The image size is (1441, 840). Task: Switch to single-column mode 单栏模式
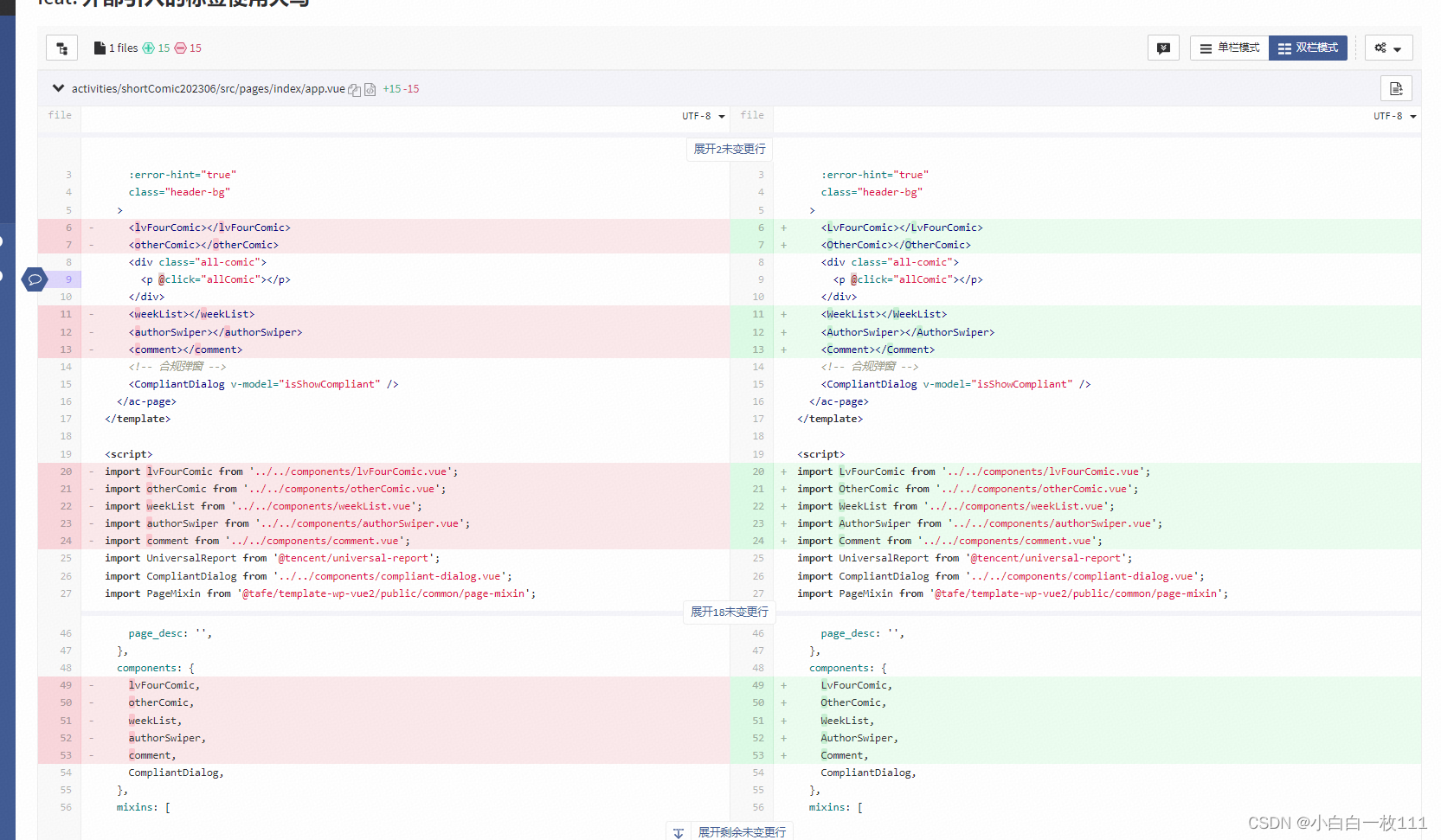click(1229, 48)
